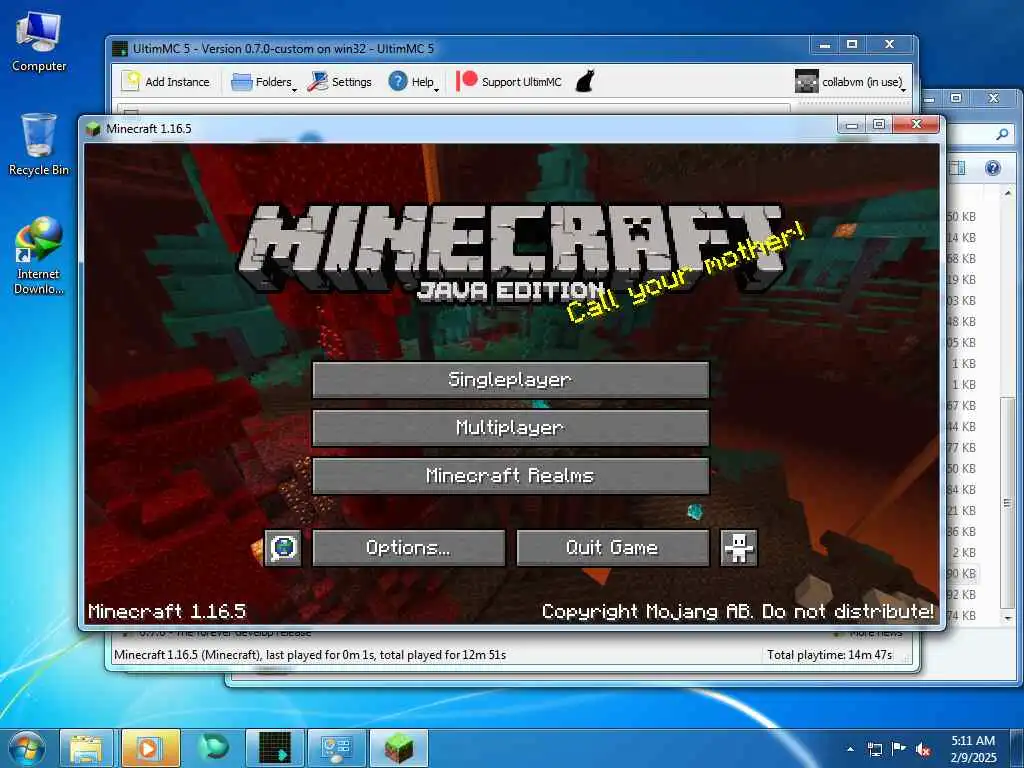This screenshot has height=768, width=1024.
Task: Open the Windows Start menu
Action: click(27, 748)
